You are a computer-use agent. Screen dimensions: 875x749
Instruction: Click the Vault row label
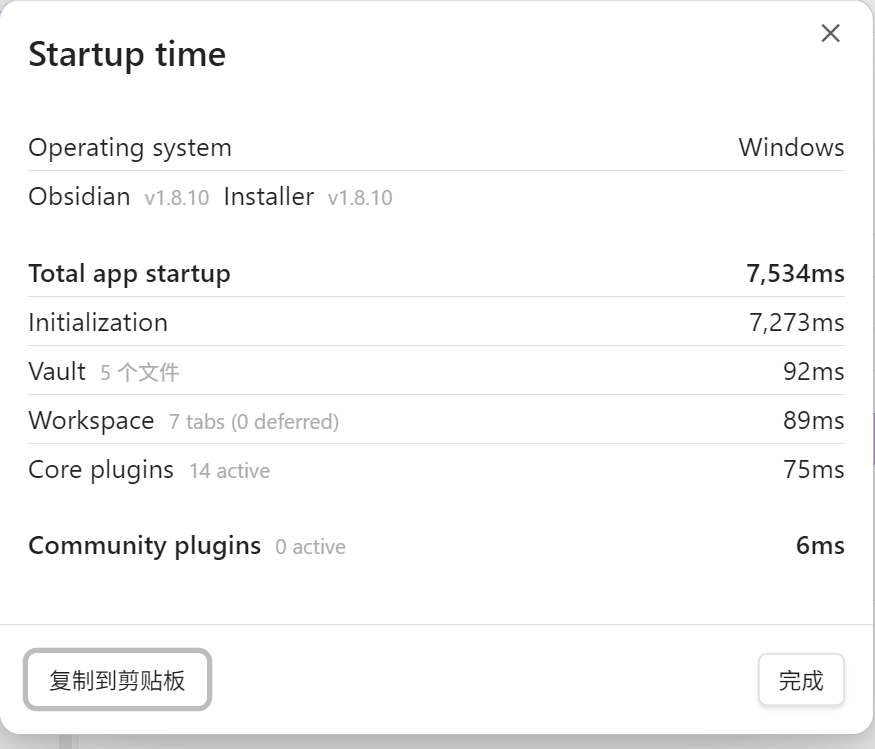point(57,372)
